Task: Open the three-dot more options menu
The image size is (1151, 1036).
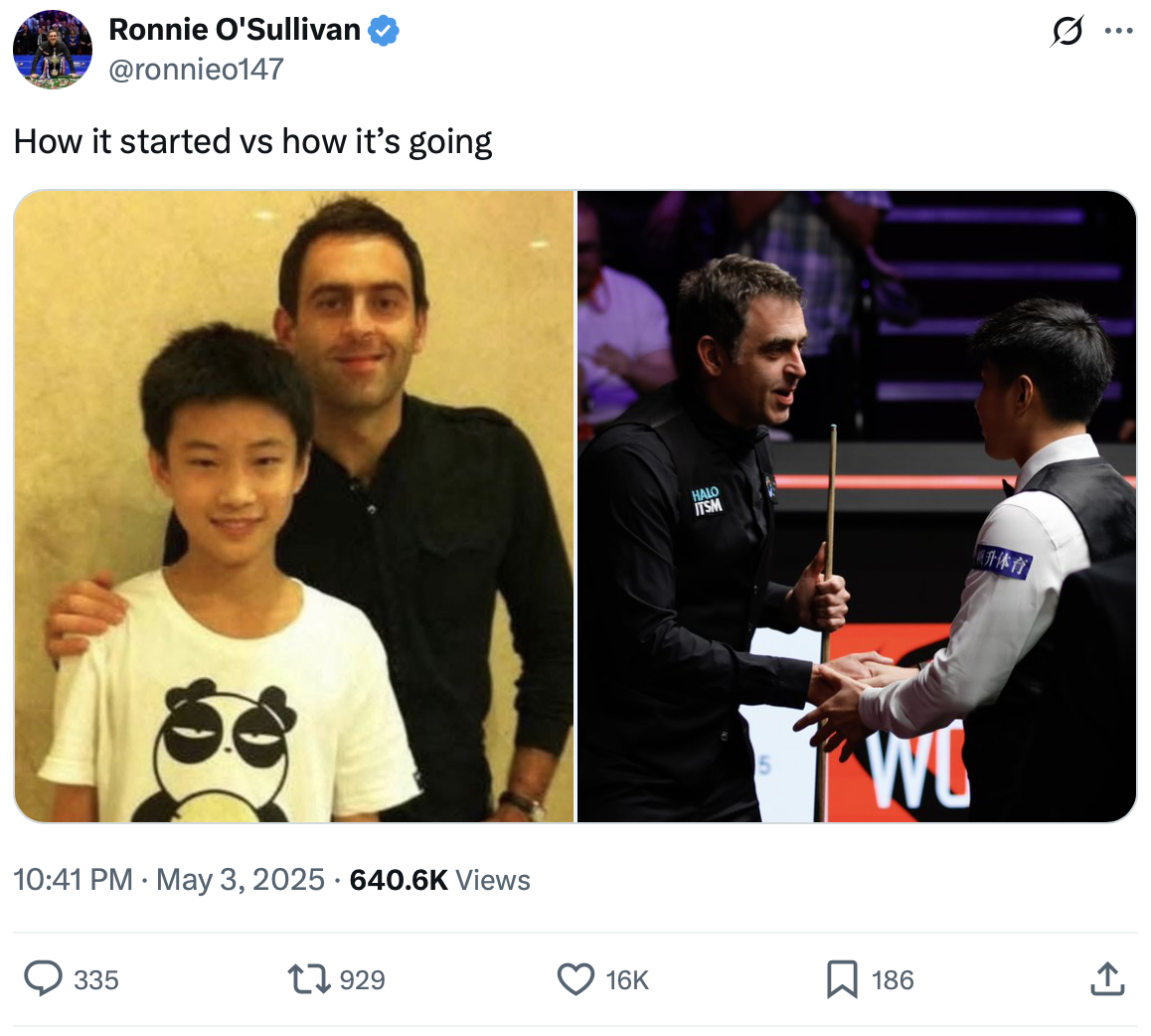Action: click(1119, 31)
